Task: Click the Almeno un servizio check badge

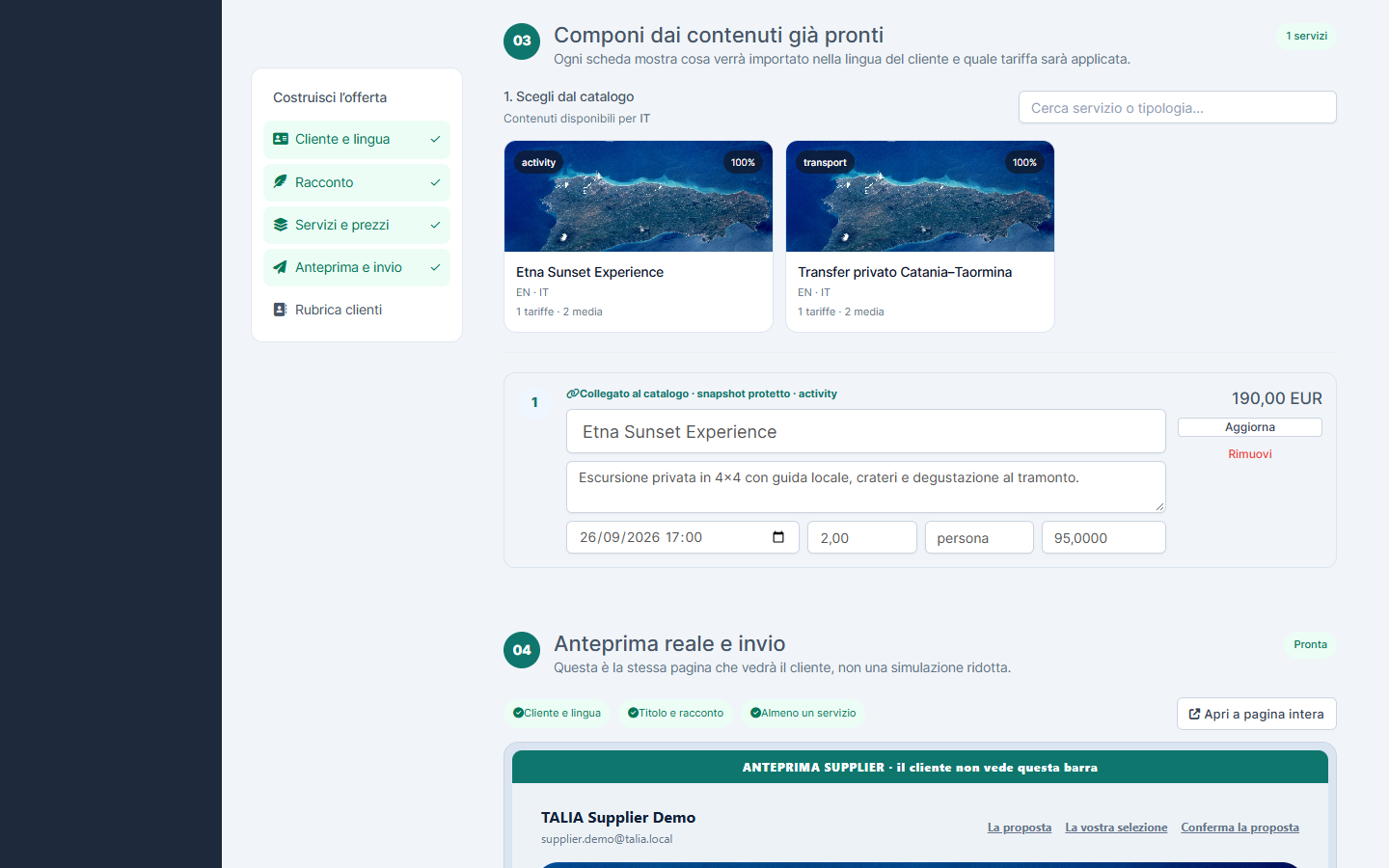Action: (x=803, y=713)
